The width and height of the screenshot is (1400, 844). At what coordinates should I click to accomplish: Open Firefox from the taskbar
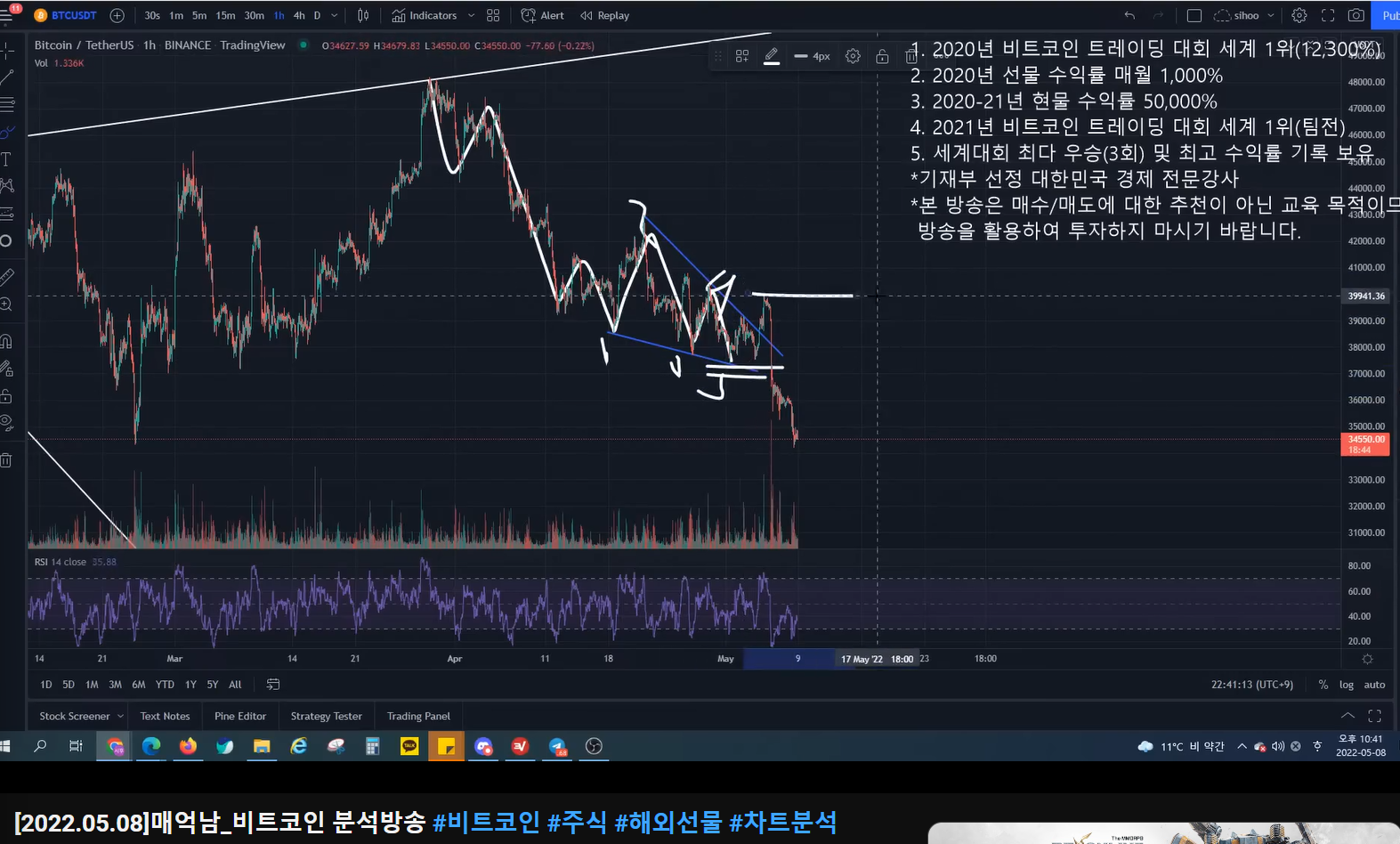click(x=188, y=746)
